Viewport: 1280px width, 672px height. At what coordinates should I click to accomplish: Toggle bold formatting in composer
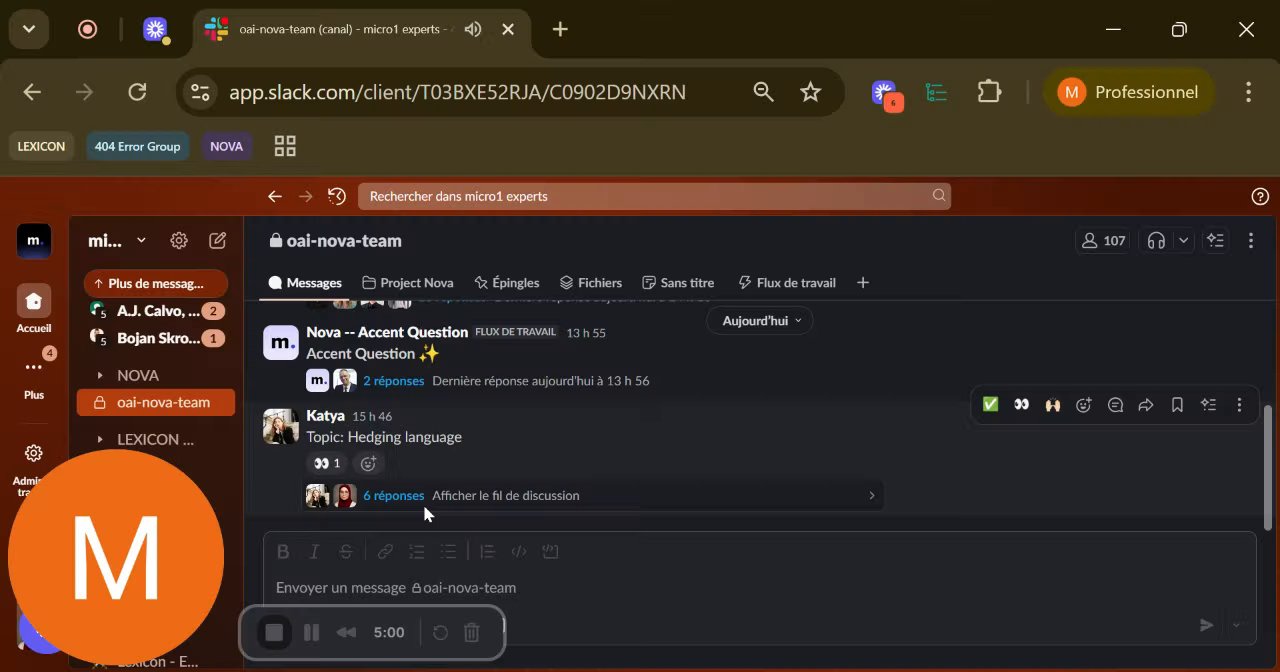283,551
